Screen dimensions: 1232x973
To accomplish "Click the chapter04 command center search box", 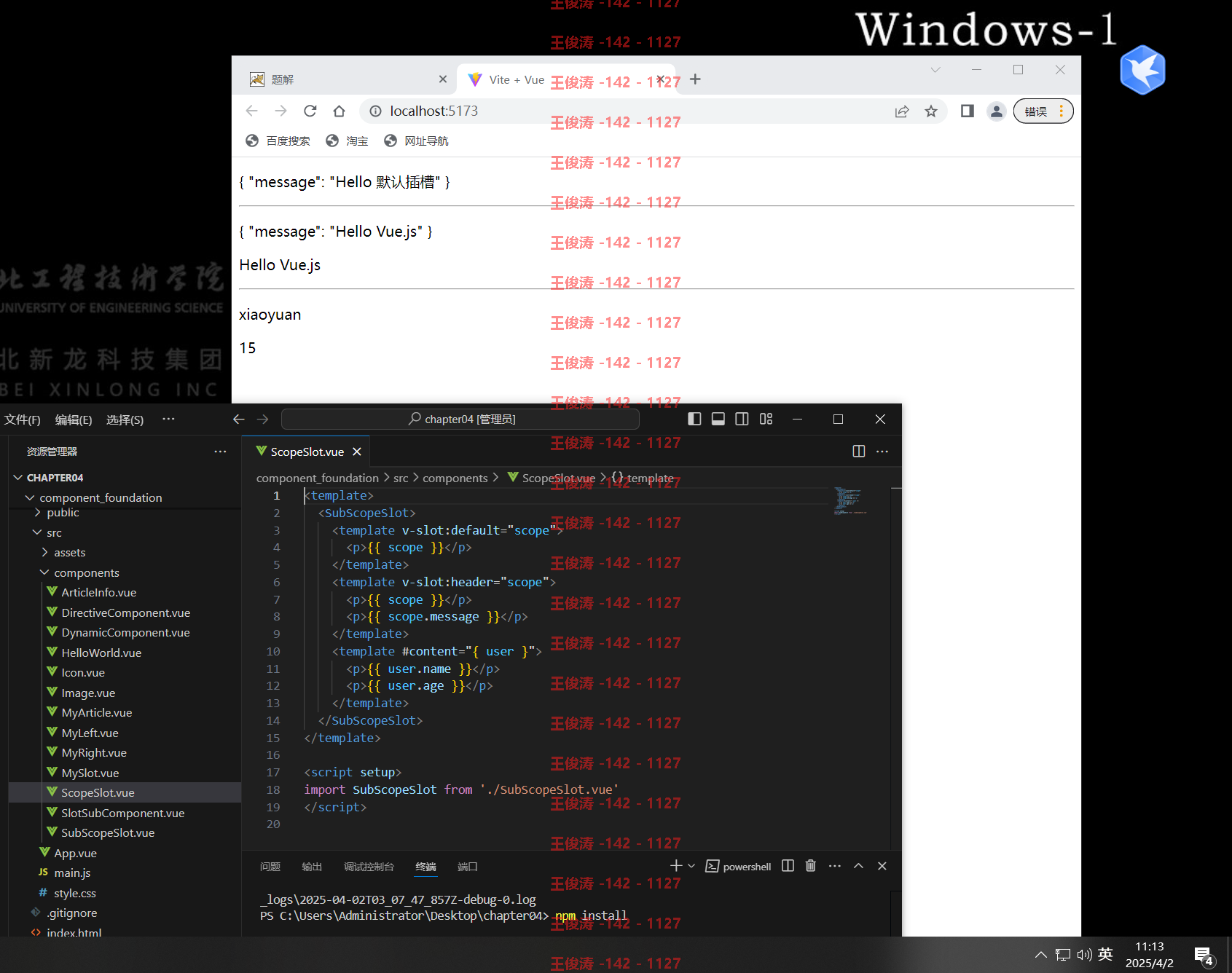I will click(460, 419).
